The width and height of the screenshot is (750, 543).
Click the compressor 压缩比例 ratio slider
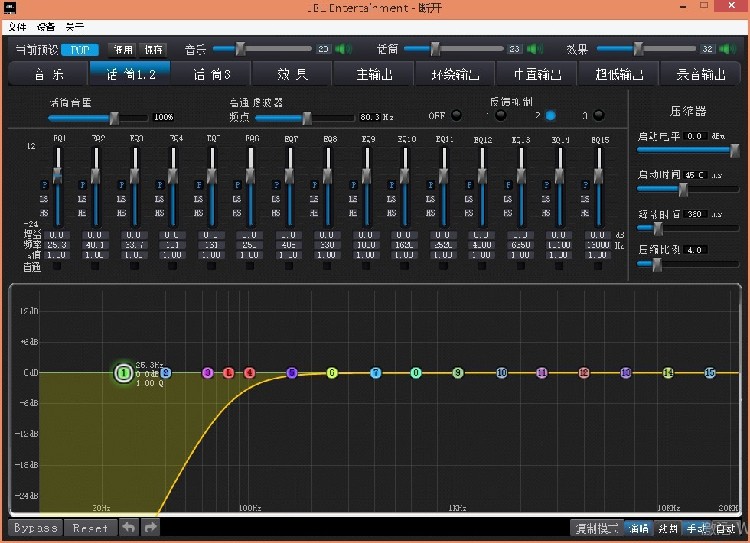click(687, 264)
